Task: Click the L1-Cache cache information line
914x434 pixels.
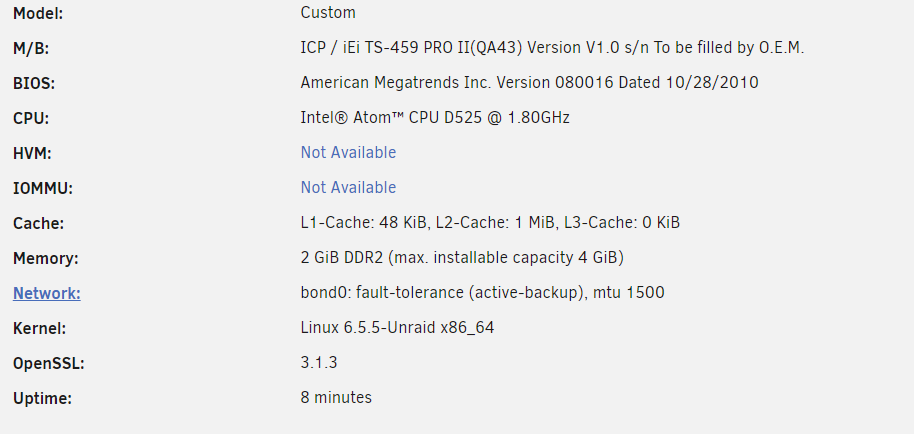Action: pyautogui.click(x=490, y=223)
